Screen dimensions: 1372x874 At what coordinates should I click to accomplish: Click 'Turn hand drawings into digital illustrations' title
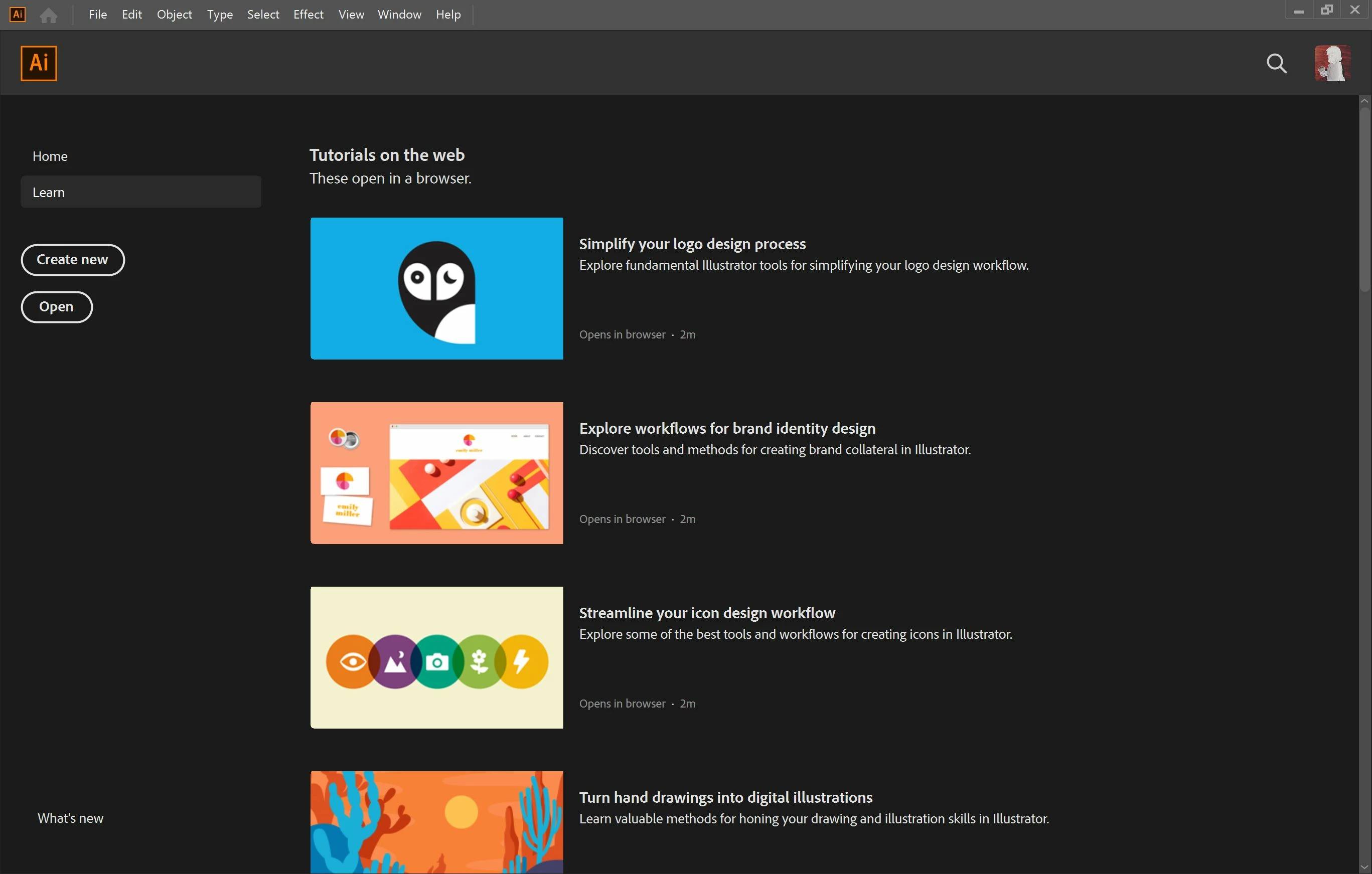[725, 797]
